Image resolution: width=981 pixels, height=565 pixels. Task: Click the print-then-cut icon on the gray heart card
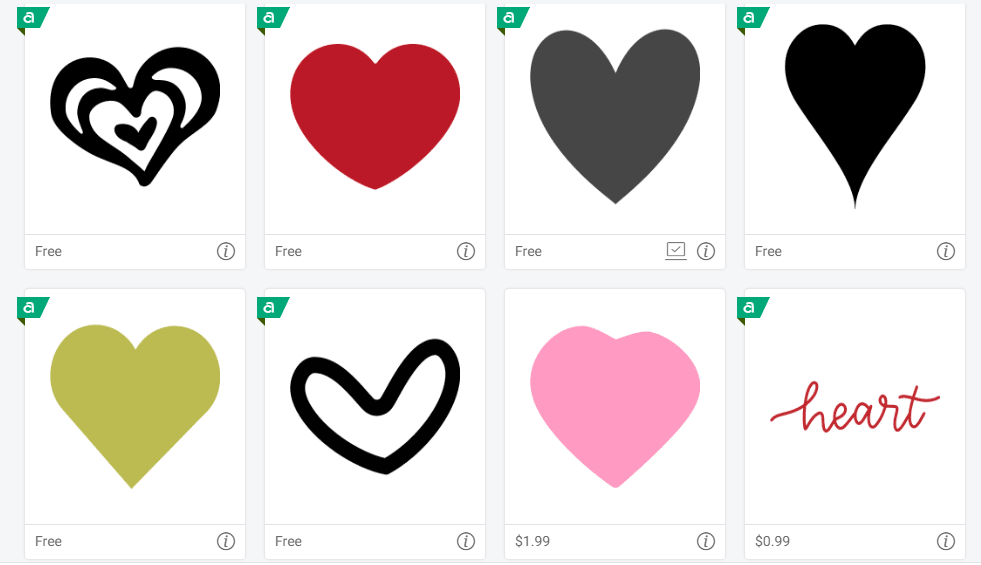(676, 251)
